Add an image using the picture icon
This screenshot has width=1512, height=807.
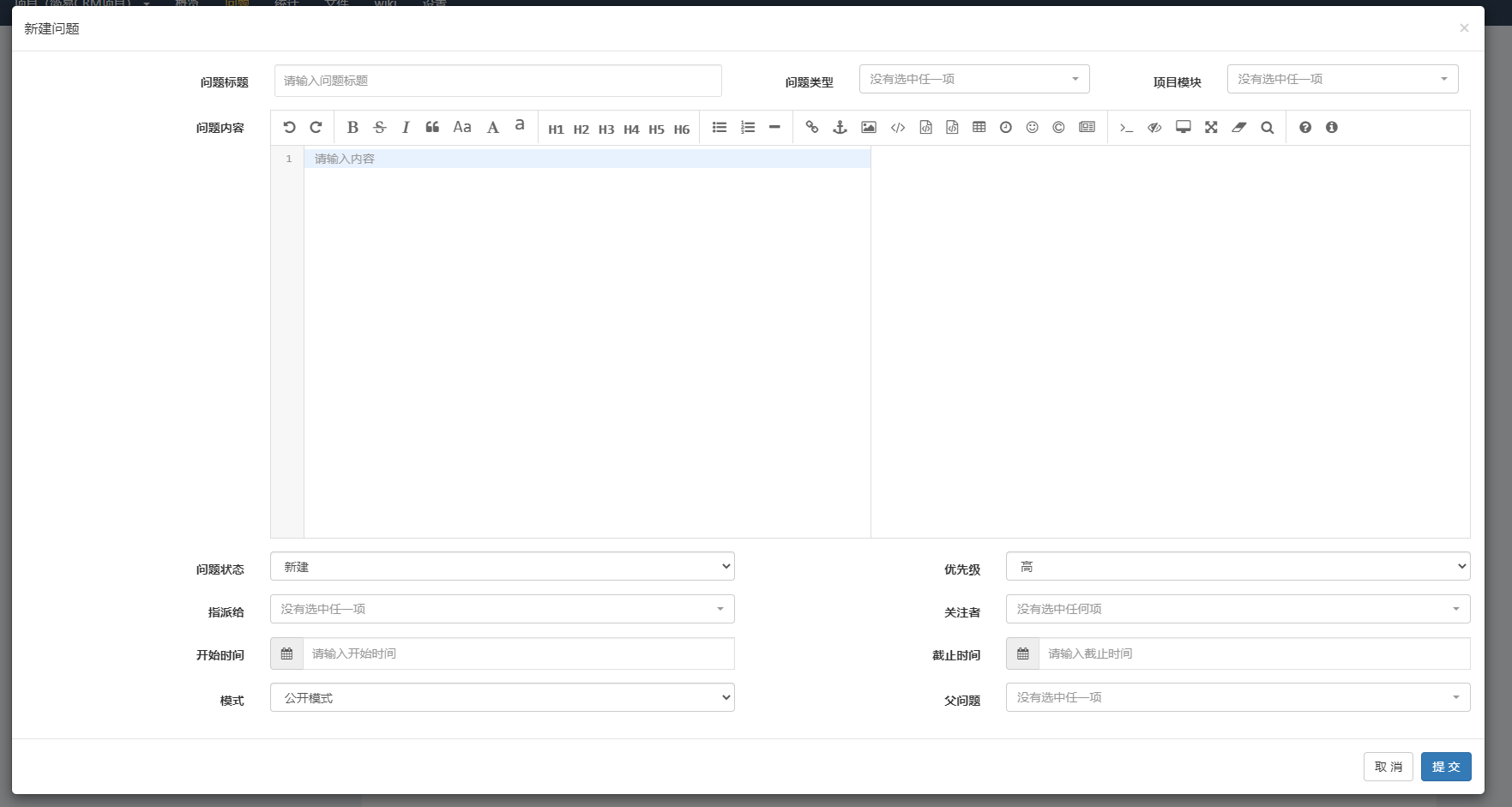point(869,127)
